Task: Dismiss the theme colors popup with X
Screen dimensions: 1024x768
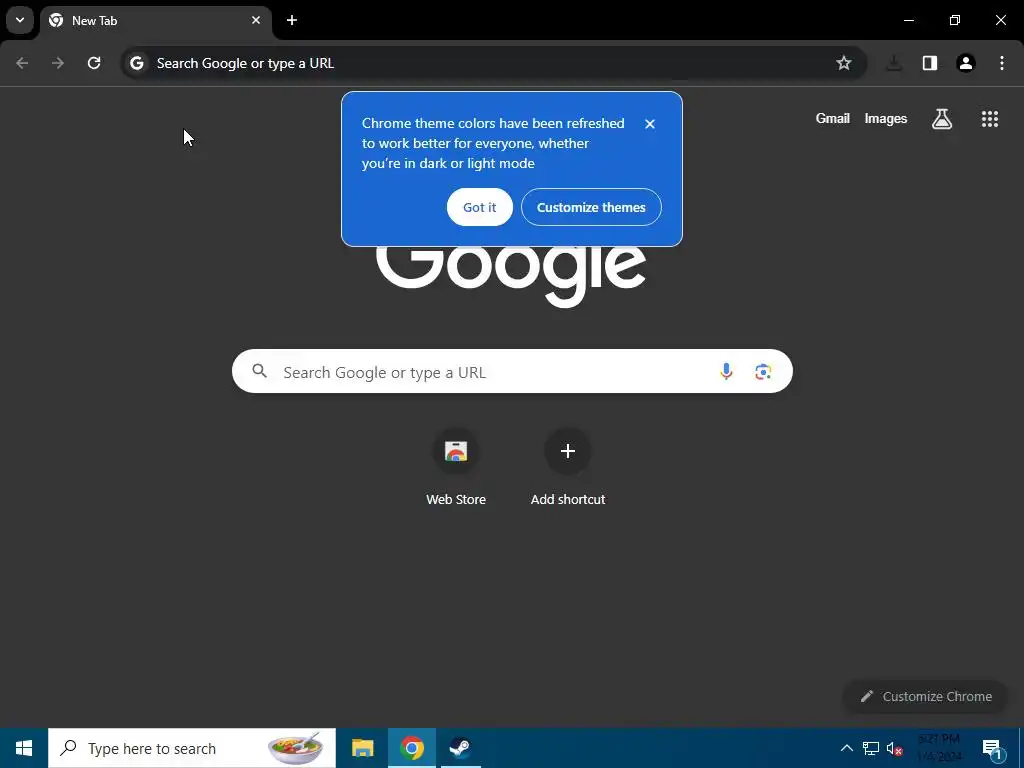Action: point(650,124)
